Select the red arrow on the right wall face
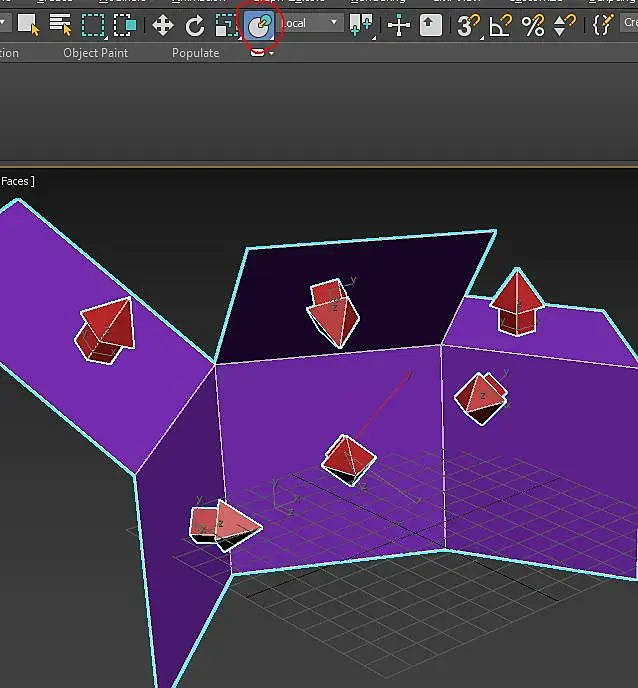This screenshot has width=638, height=688. point(481,398)
